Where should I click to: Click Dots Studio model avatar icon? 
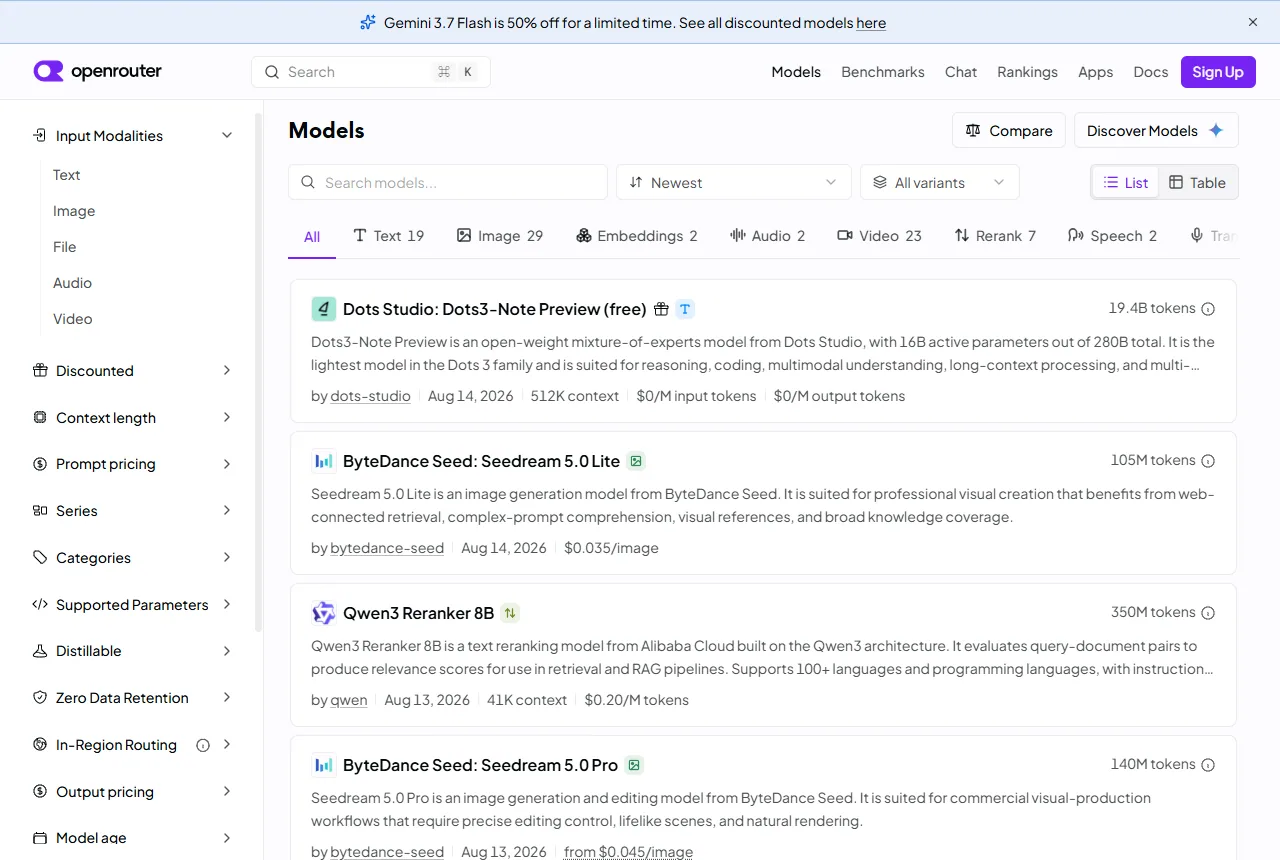click(x=323, y=309)
